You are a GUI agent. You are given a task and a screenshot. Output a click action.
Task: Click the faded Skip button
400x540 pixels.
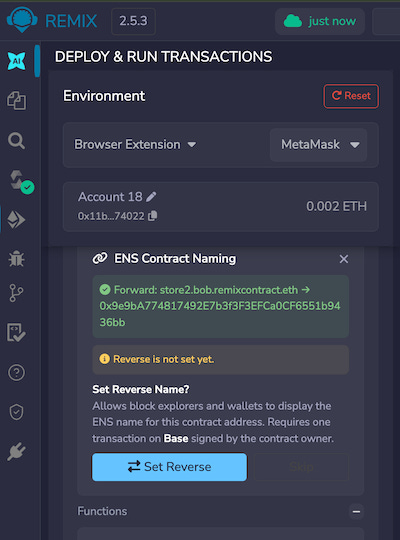point(301,467)
